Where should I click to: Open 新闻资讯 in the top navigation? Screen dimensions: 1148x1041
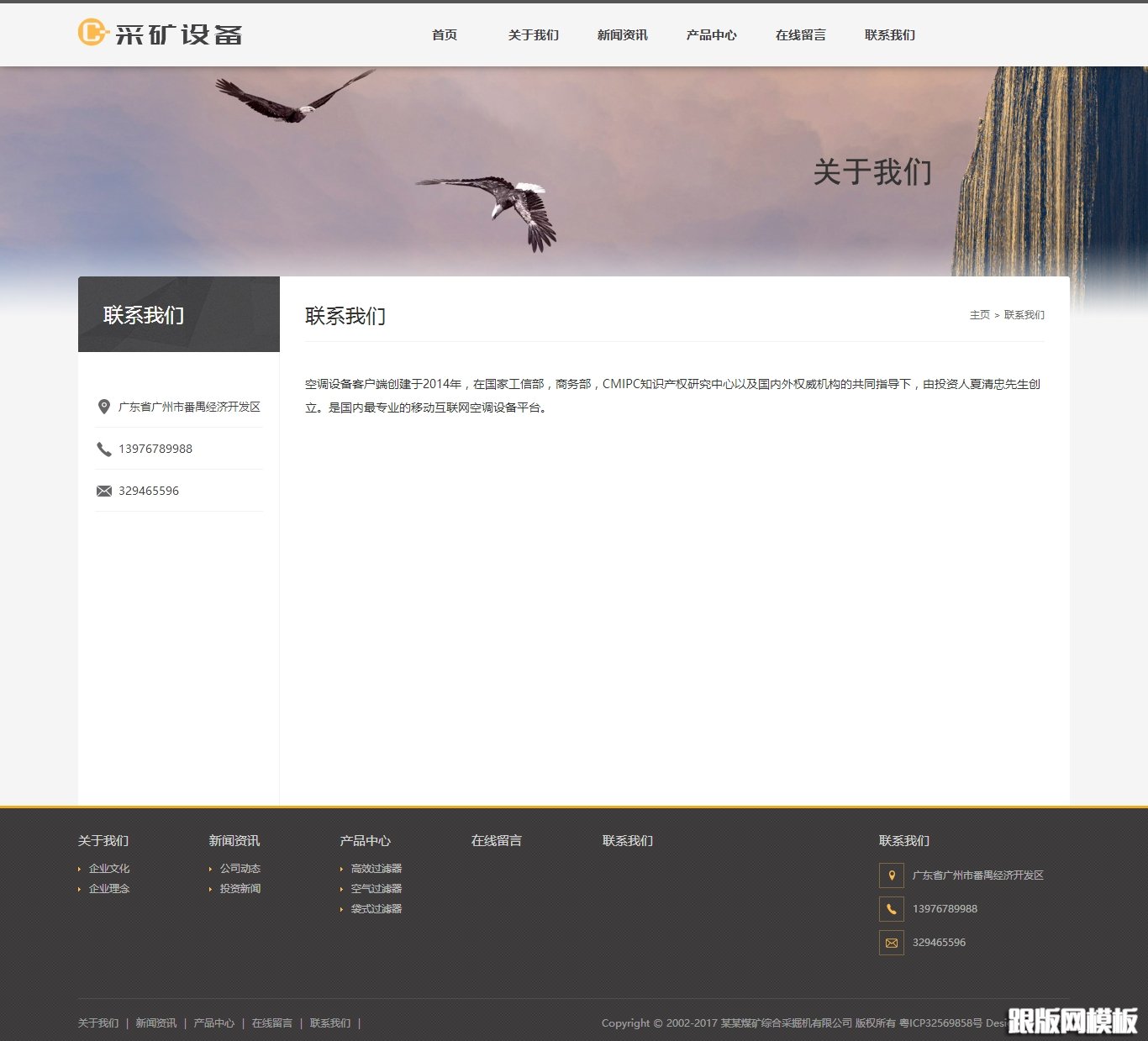tap(622, 35)
